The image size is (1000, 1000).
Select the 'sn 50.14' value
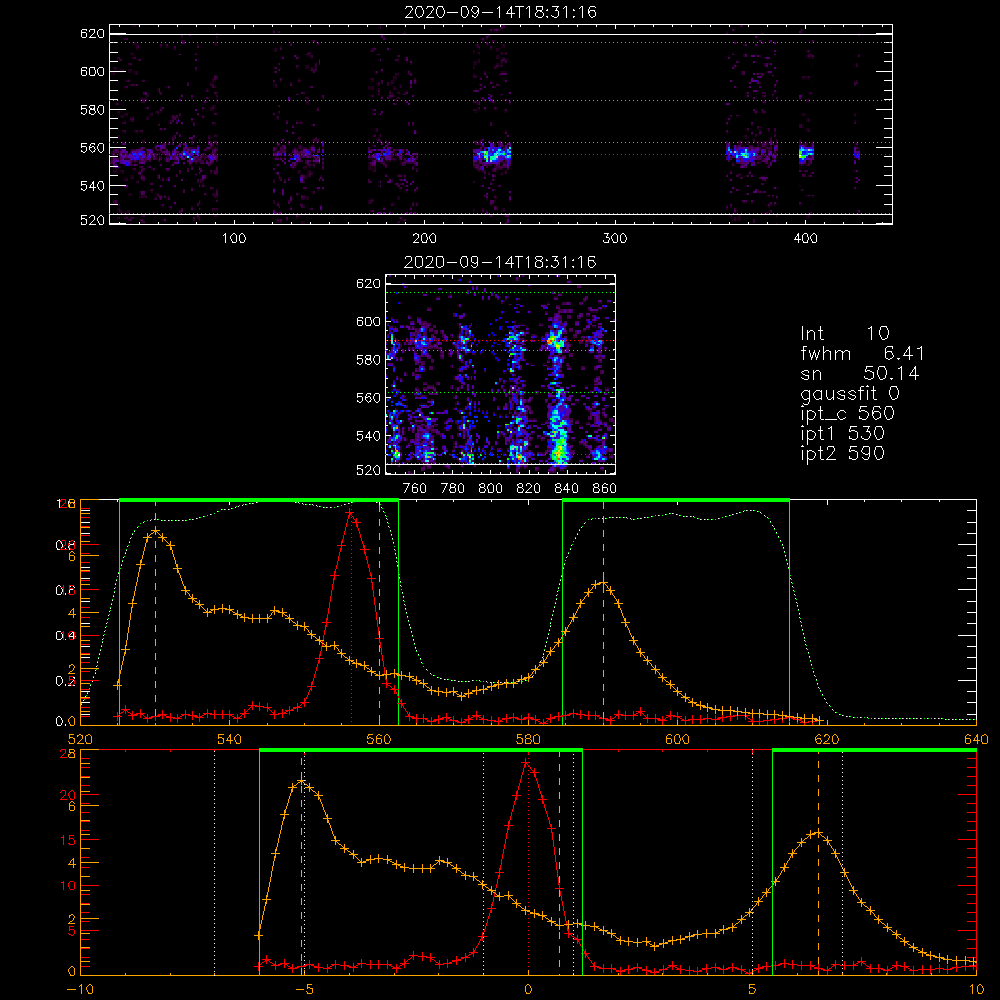point(860,373)
